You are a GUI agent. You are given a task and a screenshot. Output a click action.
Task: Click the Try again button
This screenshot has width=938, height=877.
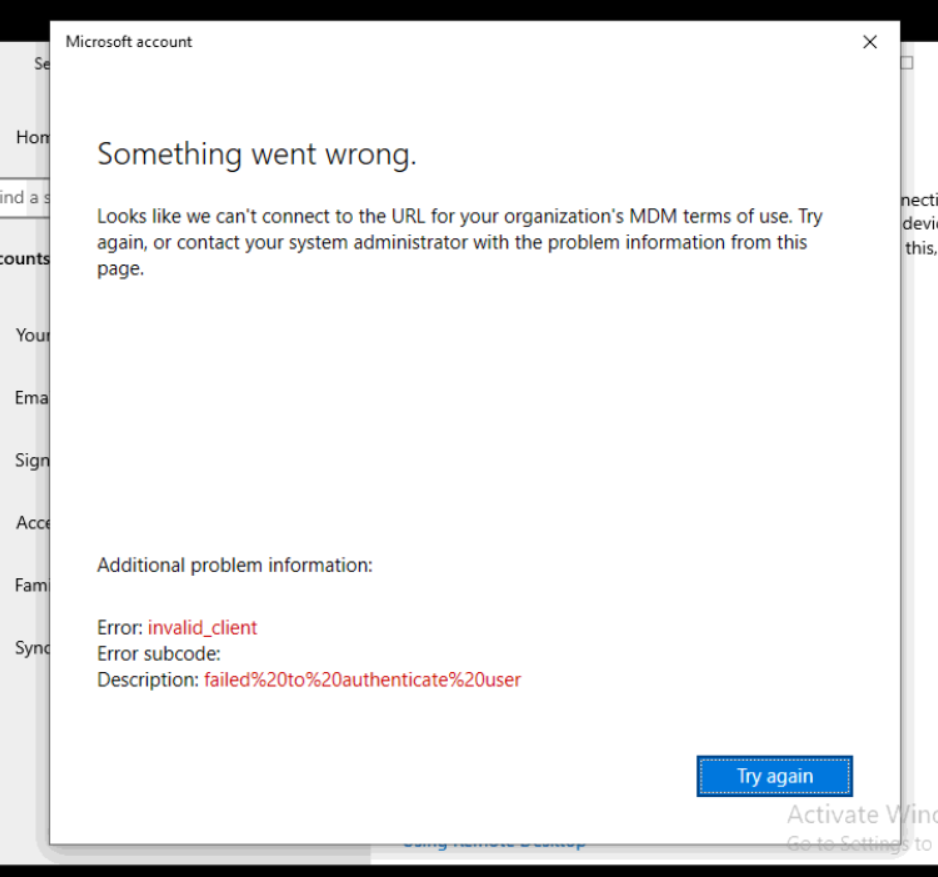775,776
